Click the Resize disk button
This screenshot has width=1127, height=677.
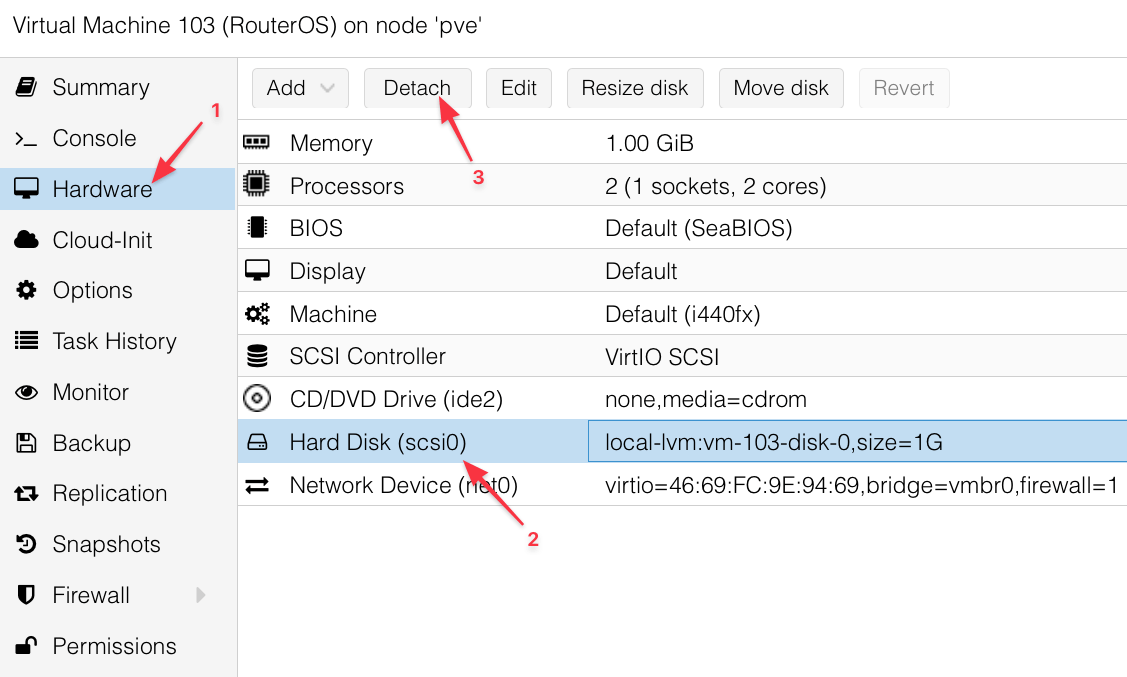pyautogui.click(x=635, y=88)
